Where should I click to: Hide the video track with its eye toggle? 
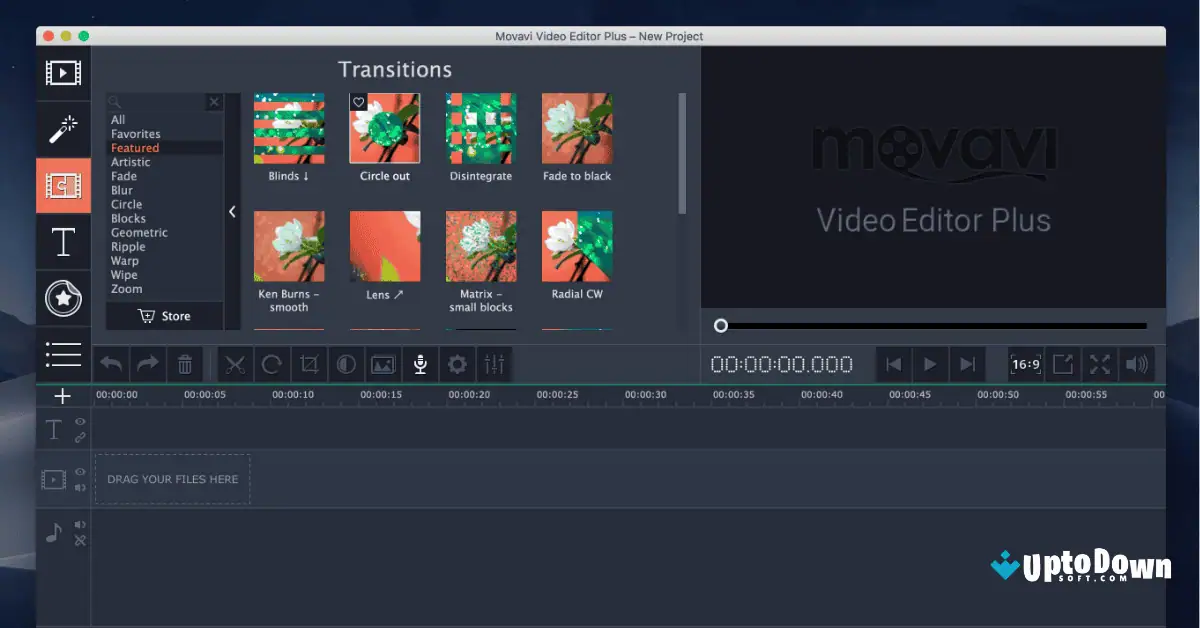80,470
